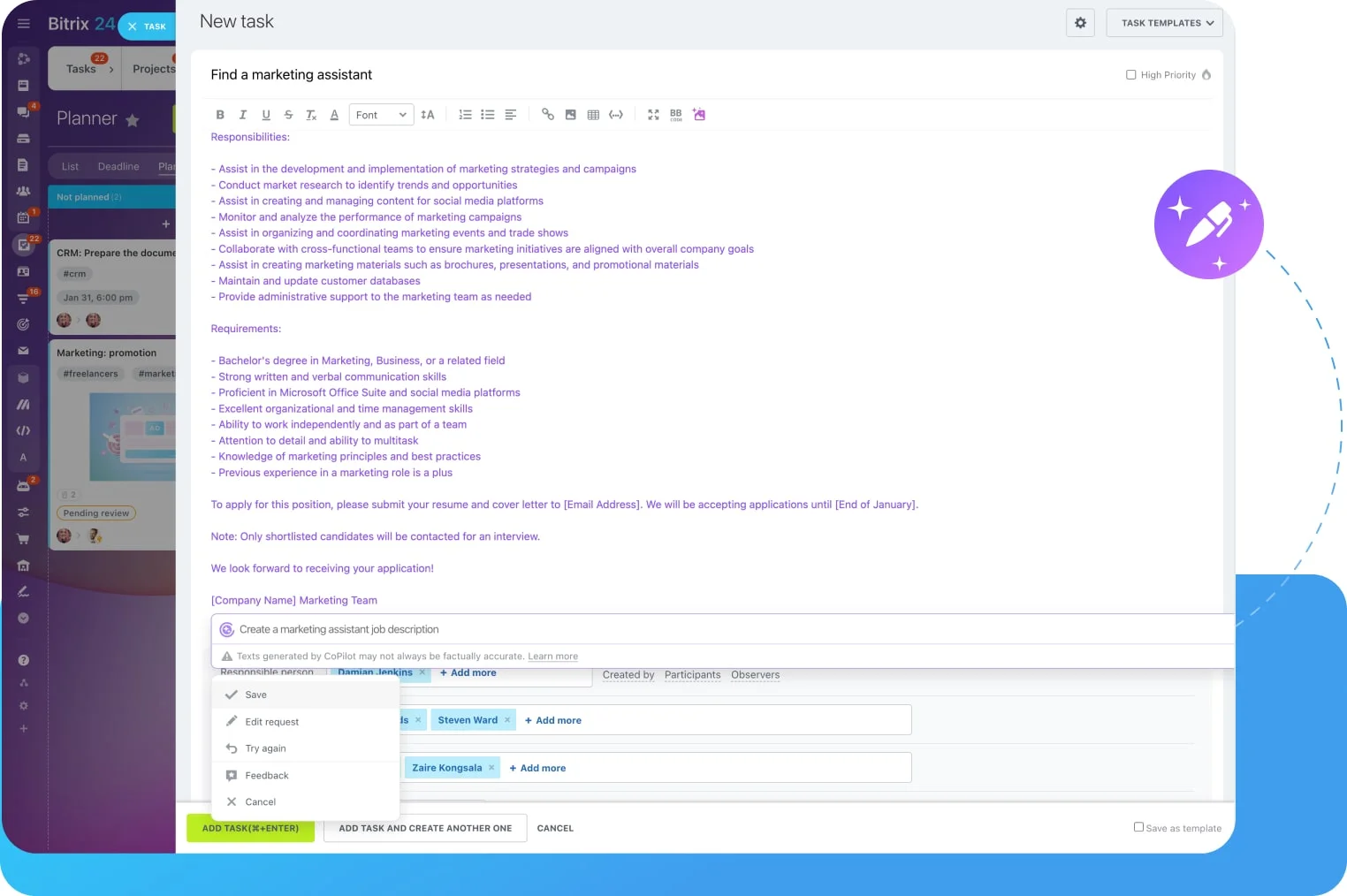Expand the editor to fullscreen mode
1347x896 pixels.
pos(653,114)
